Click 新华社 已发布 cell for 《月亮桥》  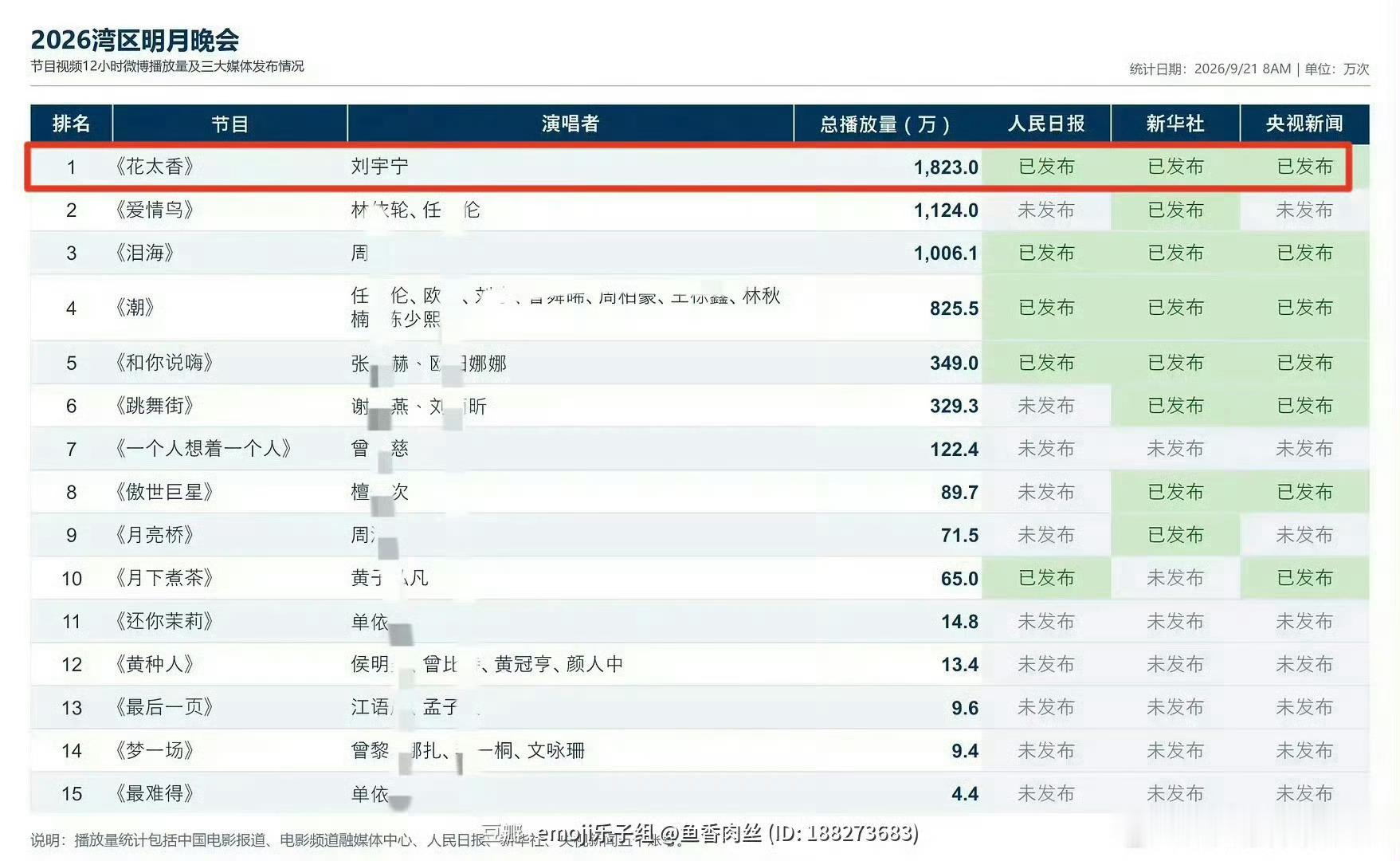tap(1175, 535)
